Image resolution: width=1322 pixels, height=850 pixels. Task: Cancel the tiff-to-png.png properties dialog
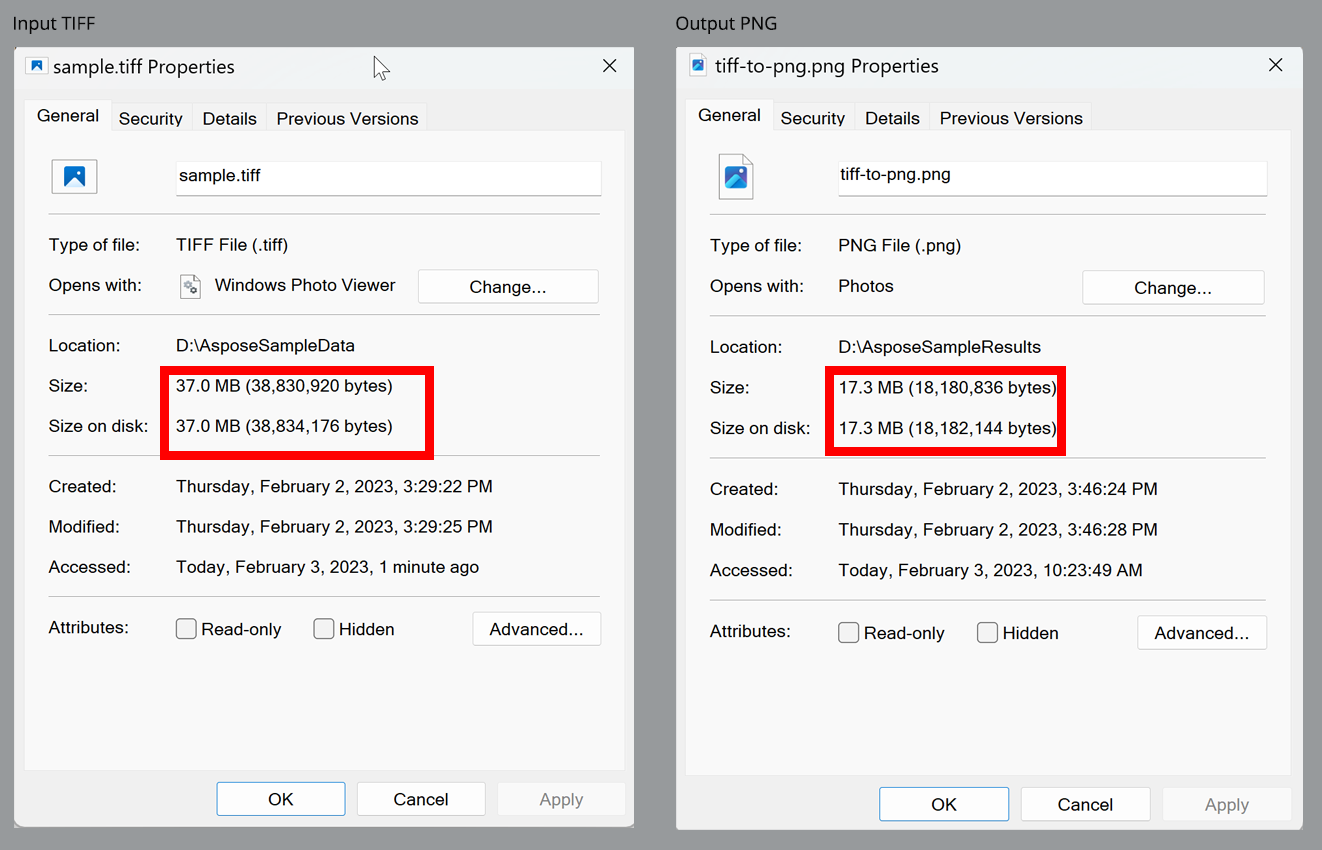[x=1085, y=803]
